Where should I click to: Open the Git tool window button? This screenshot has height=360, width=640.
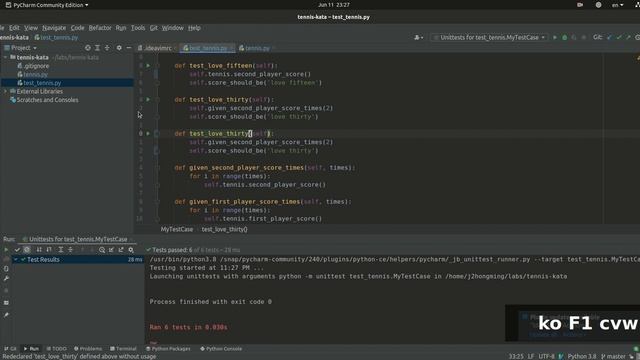(x=10, y=349)
